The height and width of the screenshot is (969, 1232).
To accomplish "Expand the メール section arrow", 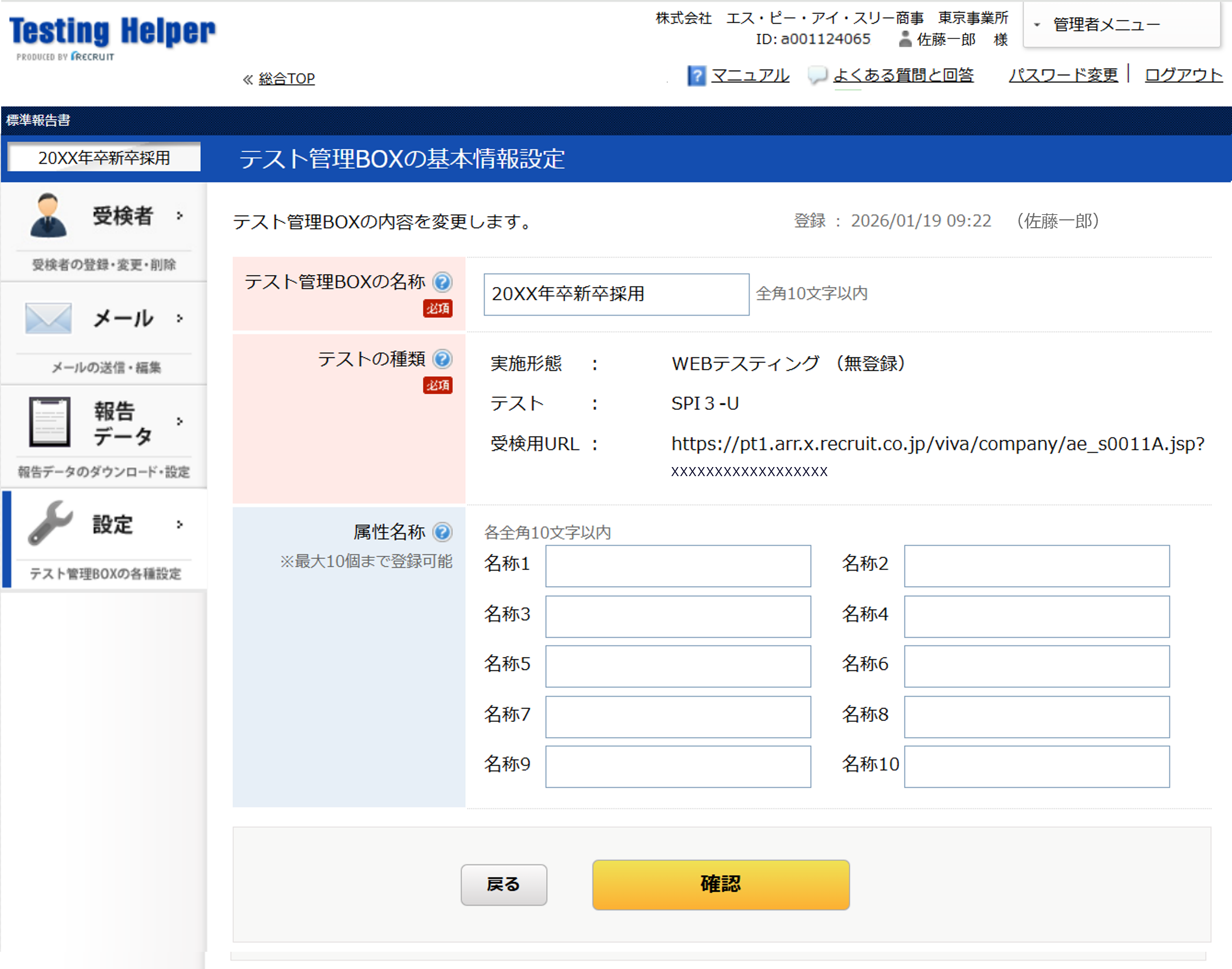I will [181, 318].
